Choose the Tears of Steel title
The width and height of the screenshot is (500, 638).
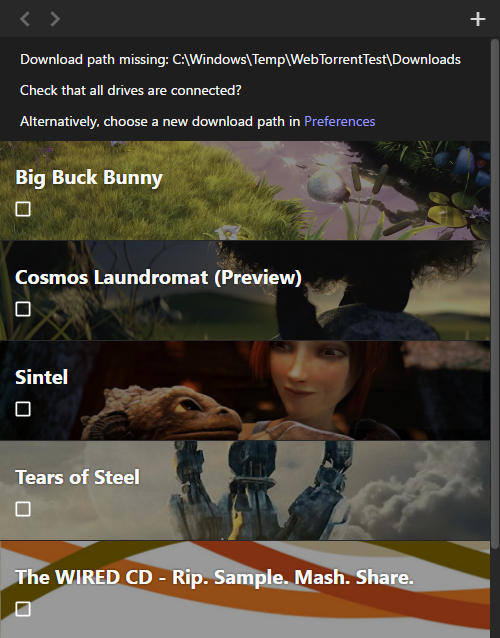77,477
